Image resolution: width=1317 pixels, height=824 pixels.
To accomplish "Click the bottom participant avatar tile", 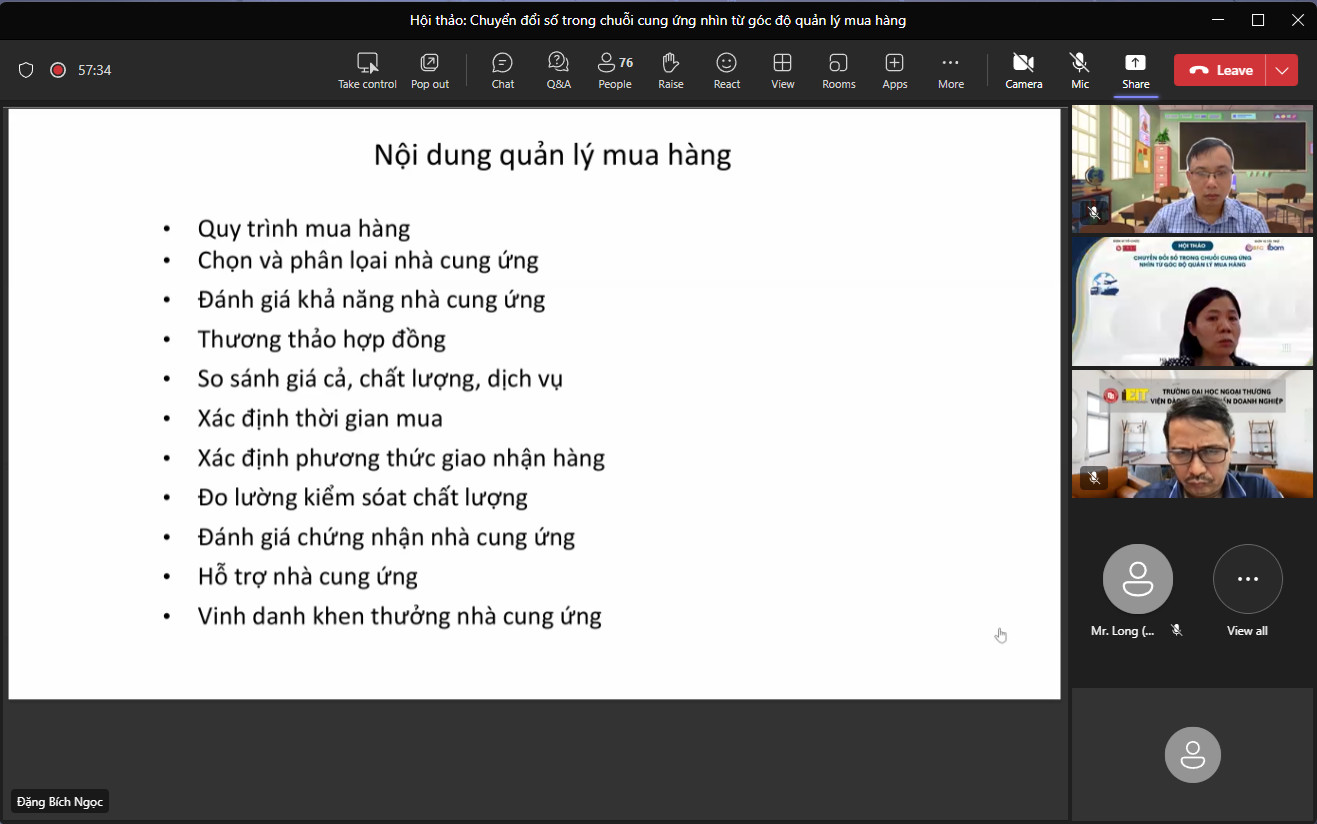I will point(1192,754).
